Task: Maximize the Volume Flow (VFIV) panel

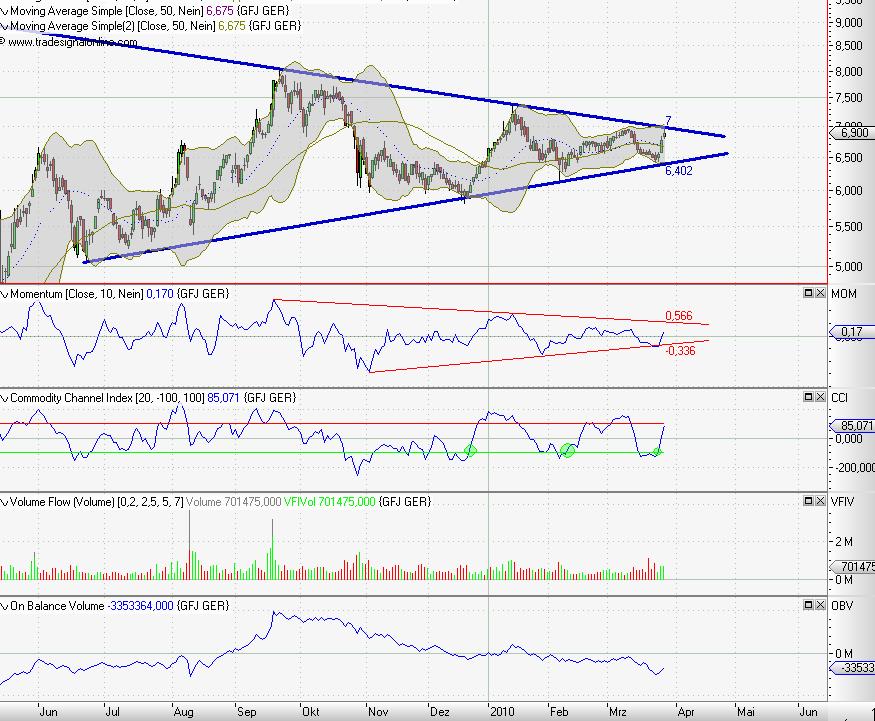Action: [x=807, y=501]
